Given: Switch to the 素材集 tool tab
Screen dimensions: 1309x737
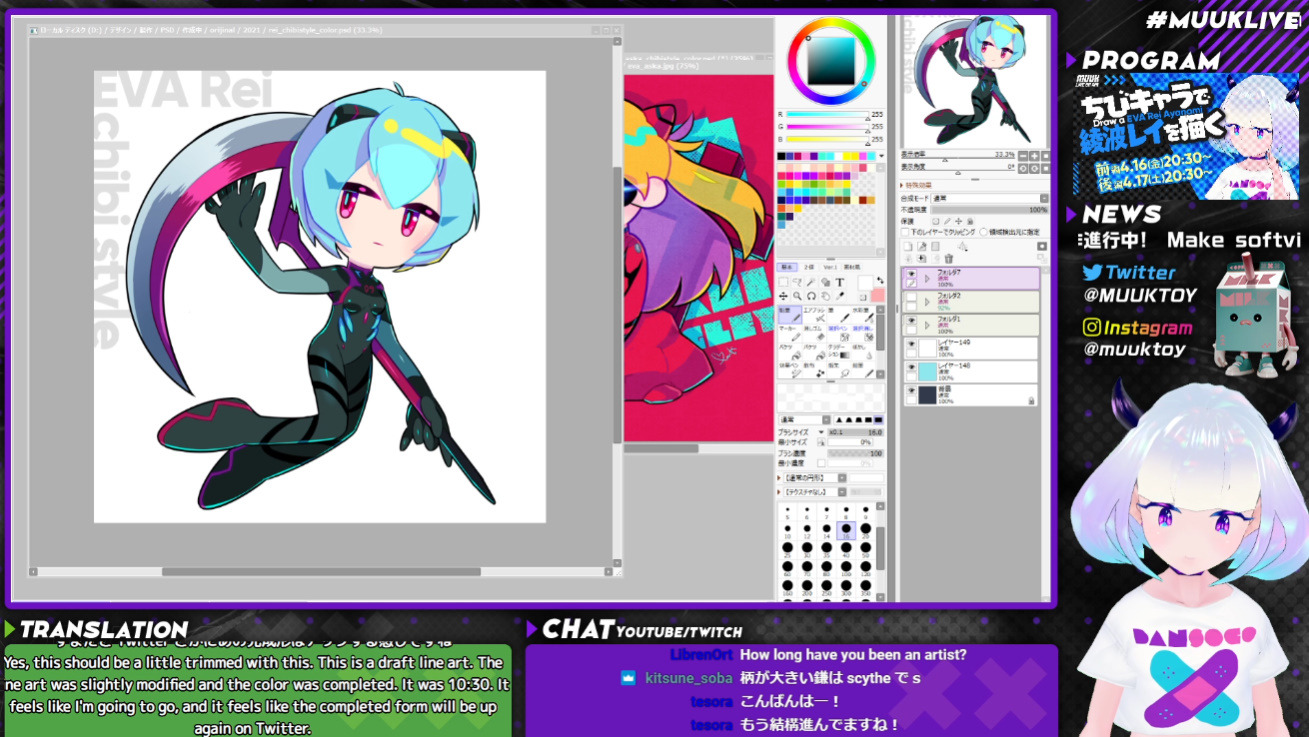Looking at the screenshot, I should click(852, 267).
